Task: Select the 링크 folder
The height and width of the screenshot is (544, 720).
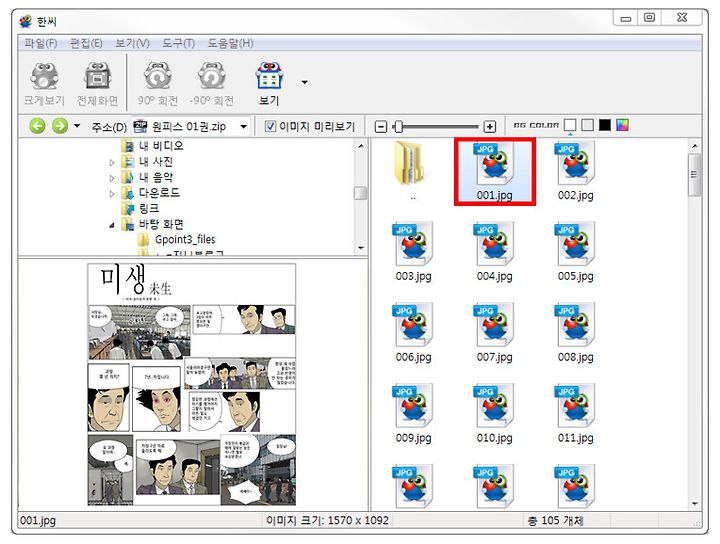Action: [x=149, y=208]
